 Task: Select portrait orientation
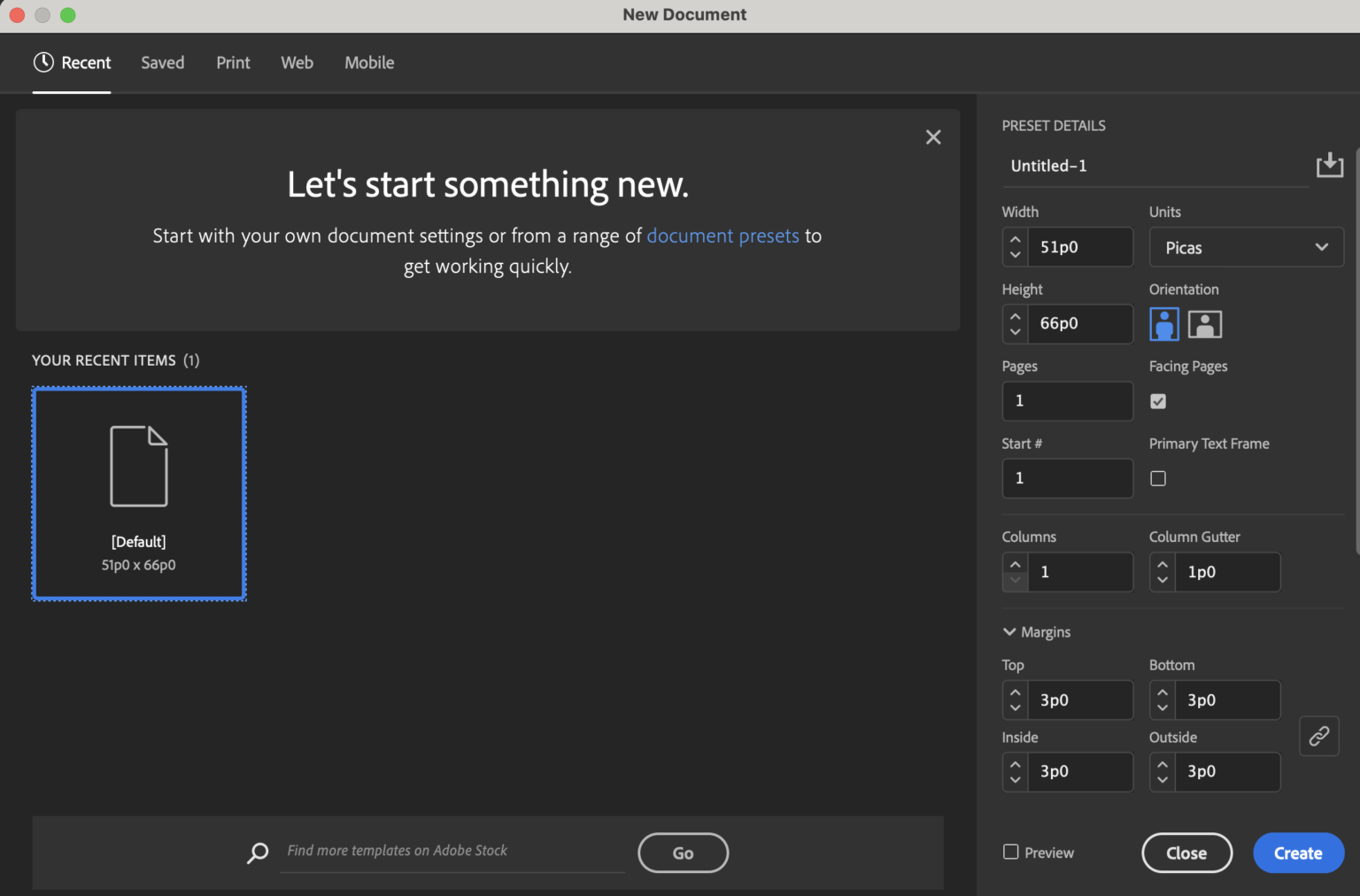click(x=1163, y=324)
